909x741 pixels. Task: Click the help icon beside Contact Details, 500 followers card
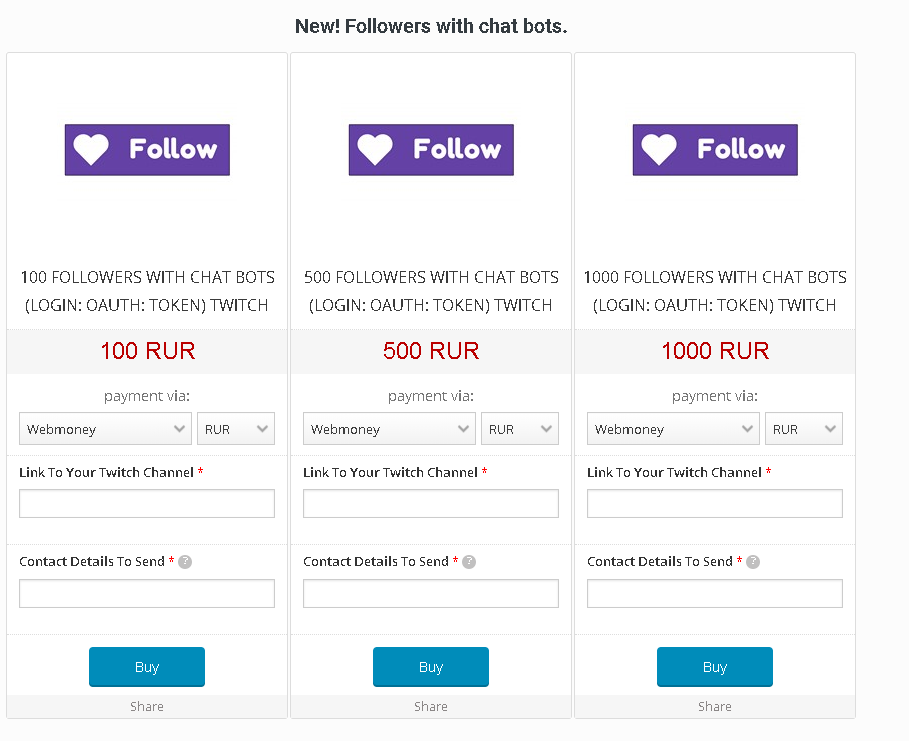pos(469,562)
